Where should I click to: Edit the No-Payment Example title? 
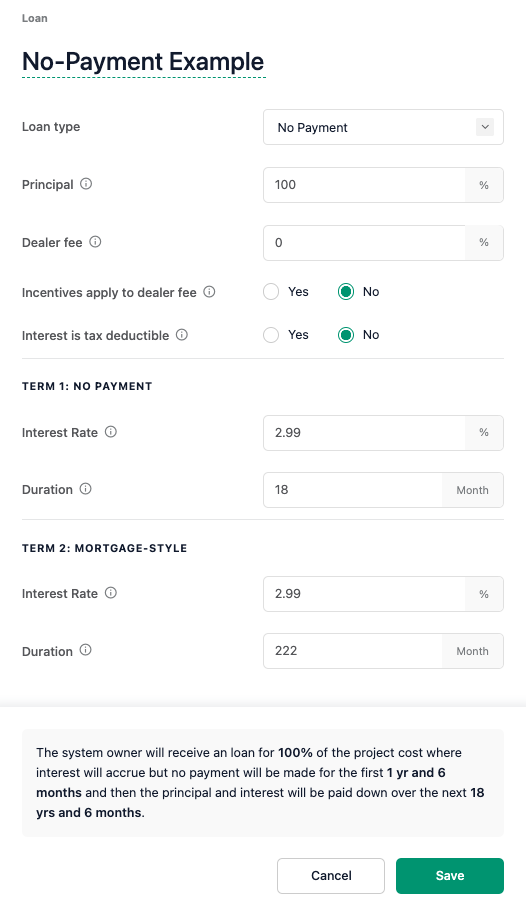(x=143, y=61)
